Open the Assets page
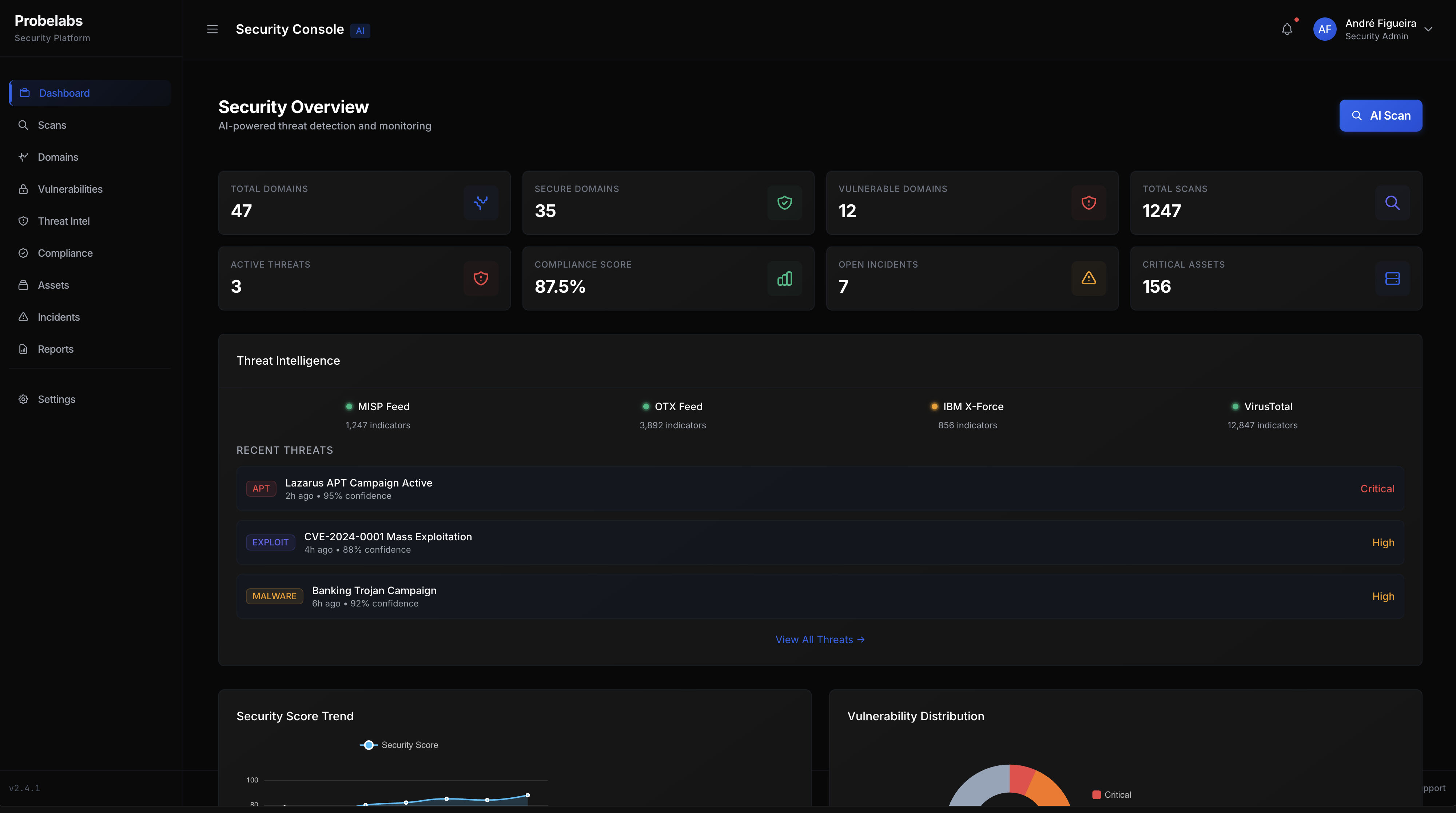Image resolution: width=1456 pixels, height=813 pixels. [90, 285]
